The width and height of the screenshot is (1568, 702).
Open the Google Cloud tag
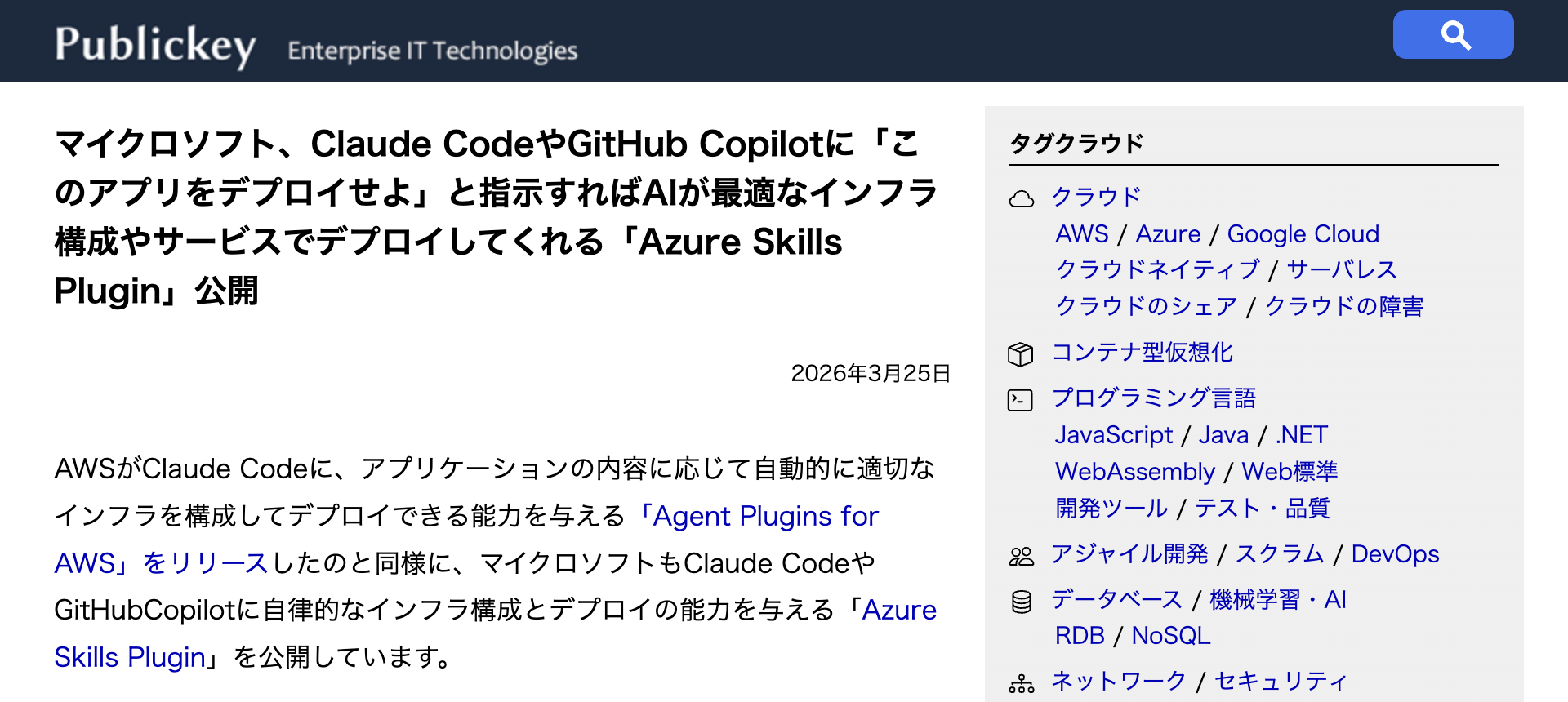pos(1303,234)
